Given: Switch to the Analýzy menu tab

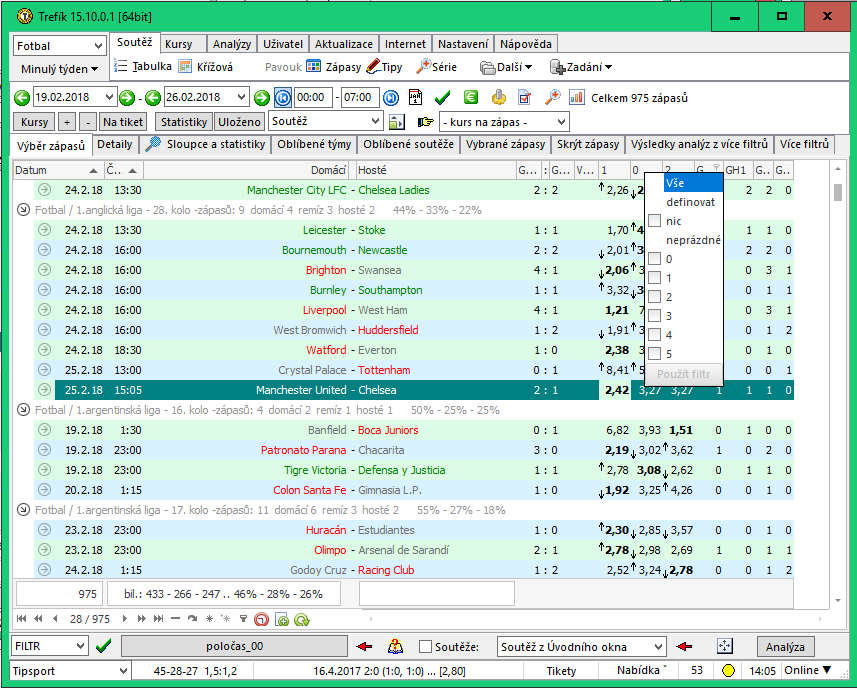Looking at the screenshot, I should click(x=232, y=44).
